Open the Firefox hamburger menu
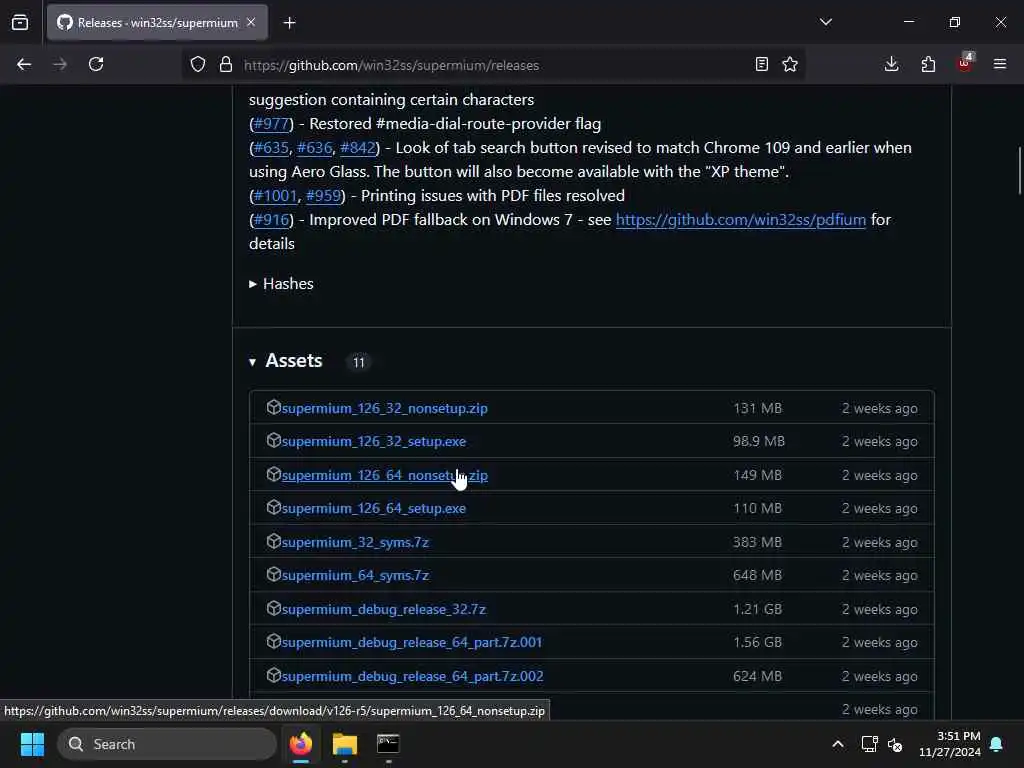Screen dimensions: 1024x768 point(1000,64)
